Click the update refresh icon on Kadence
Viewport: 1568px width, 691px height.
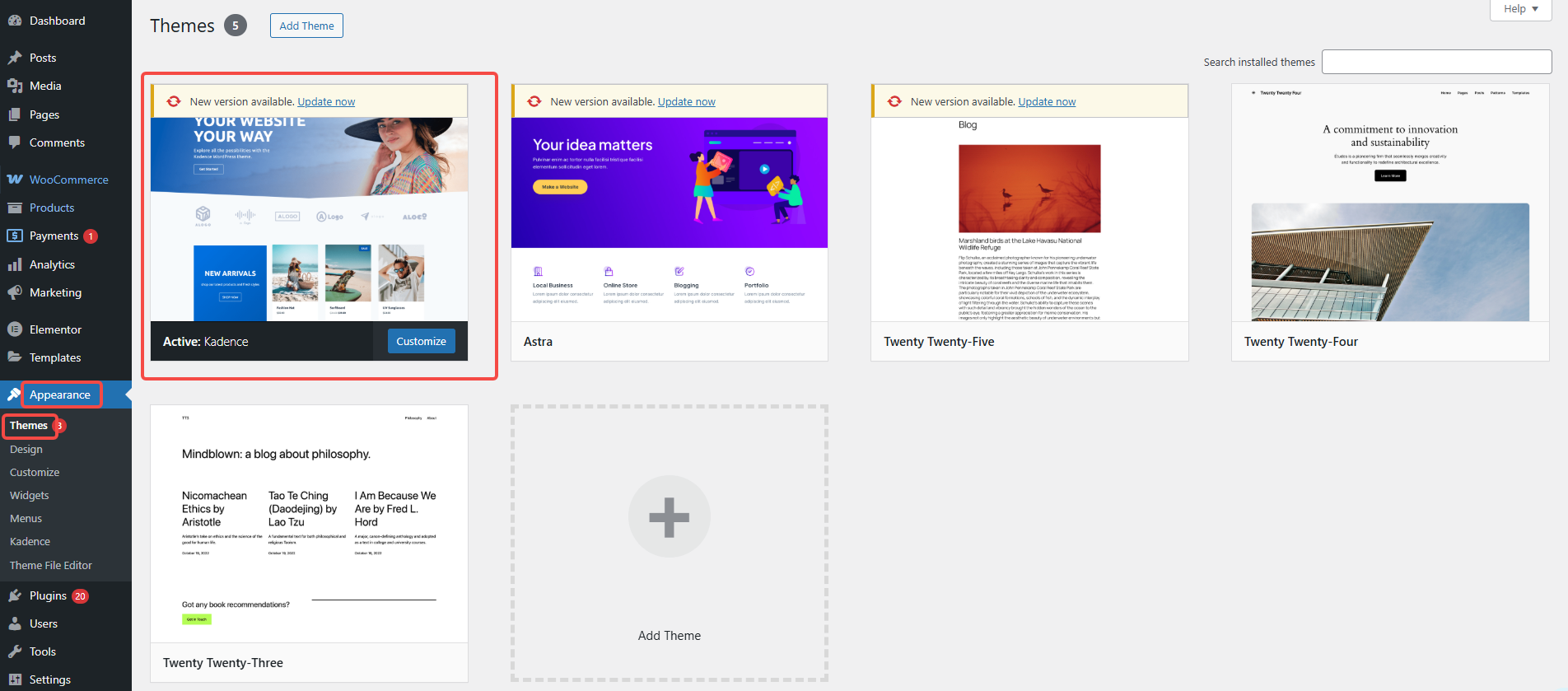pos(174,101)
